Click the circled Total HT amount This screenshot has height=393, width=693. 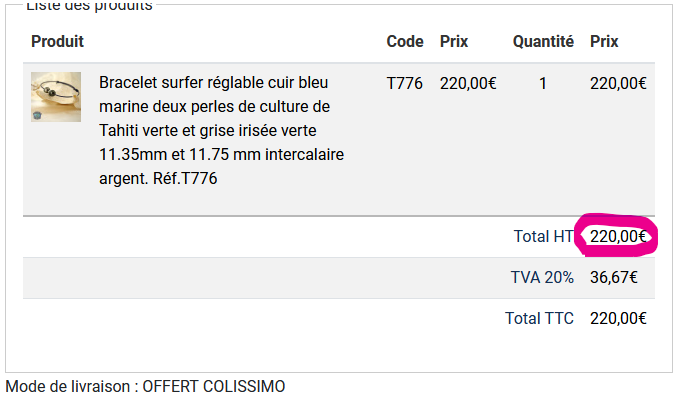tap(618, 237)
